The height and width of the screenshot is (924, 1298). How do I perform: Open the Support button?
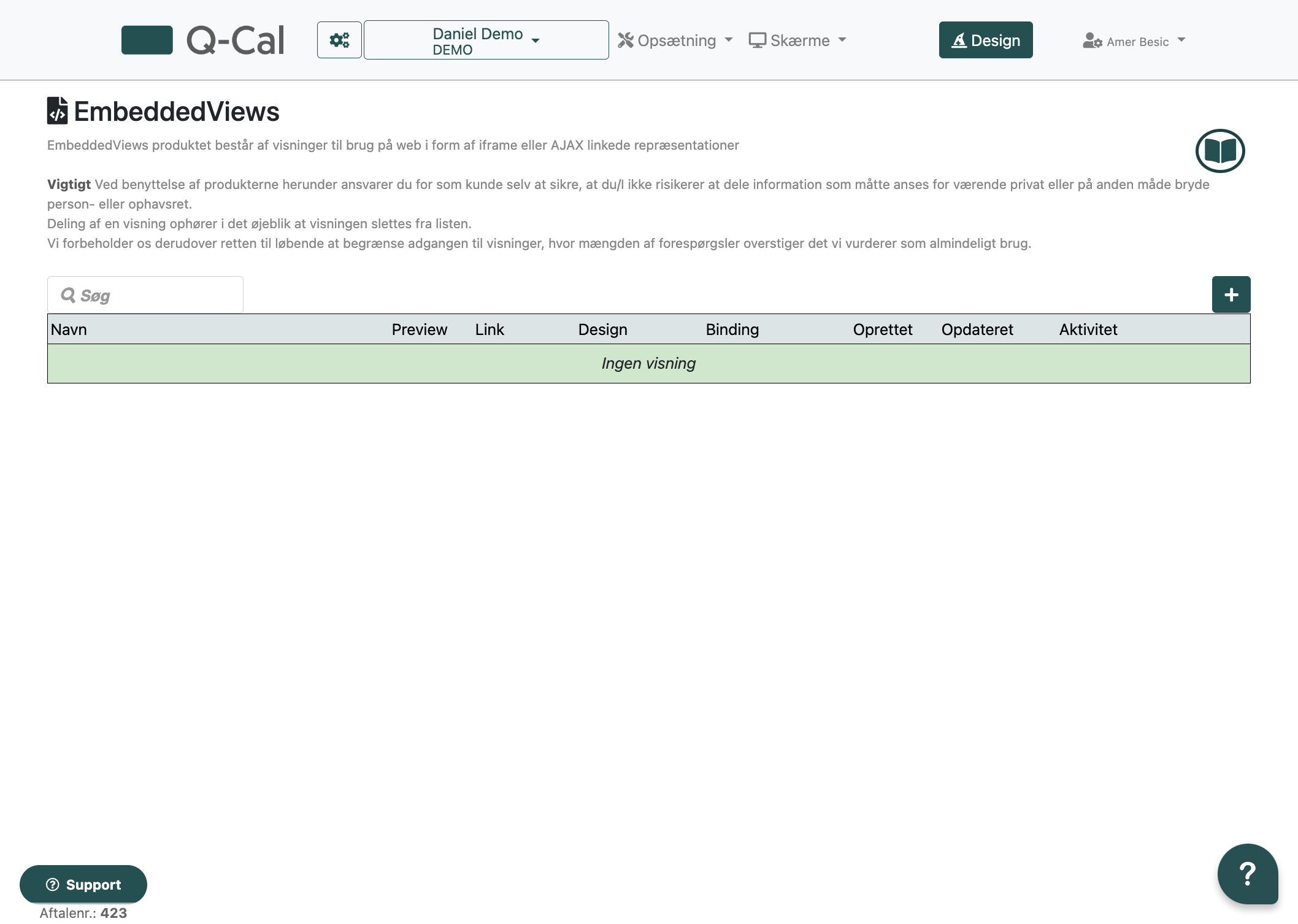pyautogui.click(x=83, y=884)
